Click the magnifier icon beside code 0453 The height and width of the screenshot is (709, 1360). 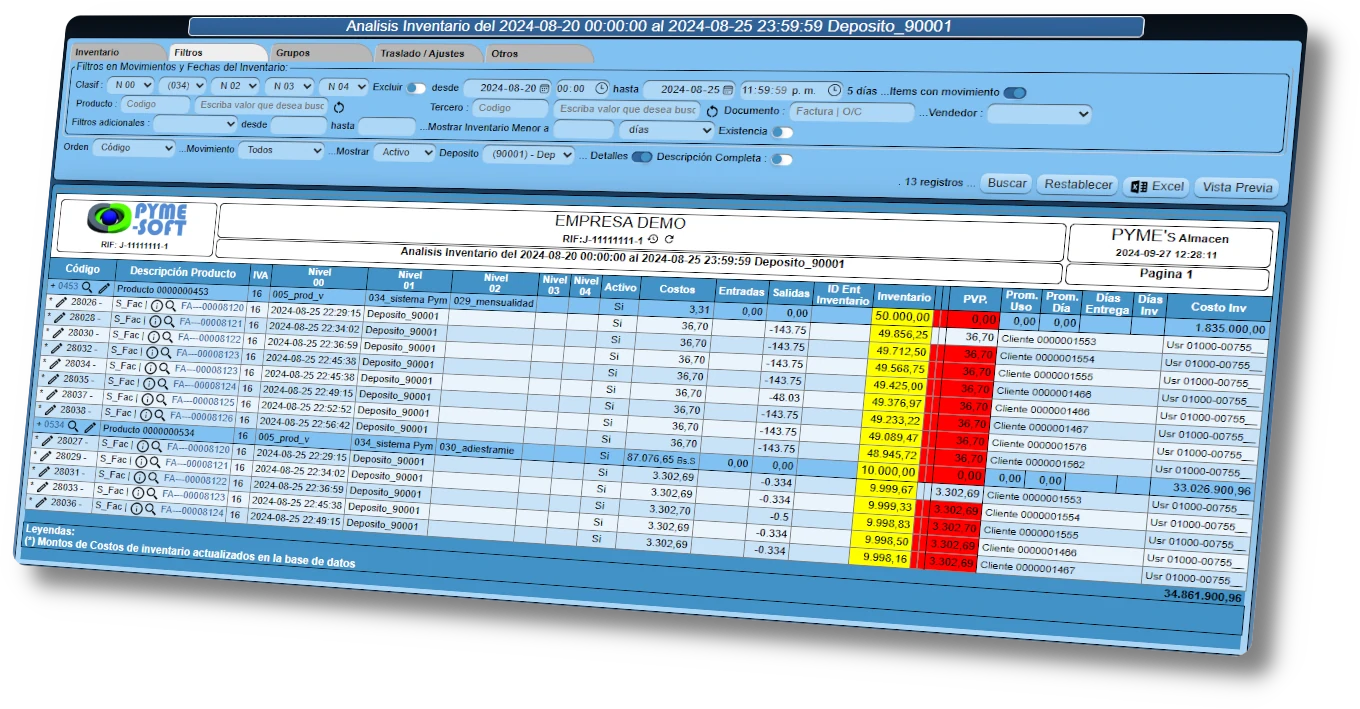tap(88, 287)
